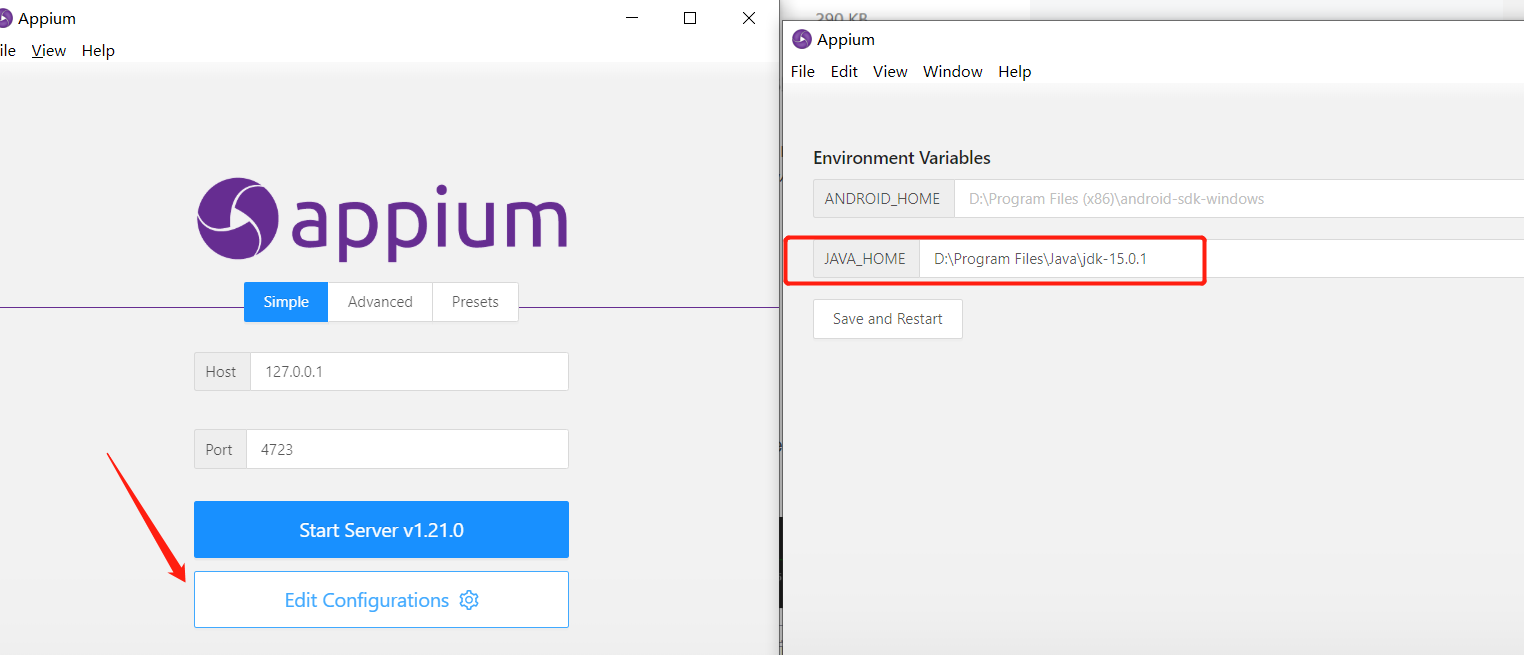Open the Window menu

point(952,71)
